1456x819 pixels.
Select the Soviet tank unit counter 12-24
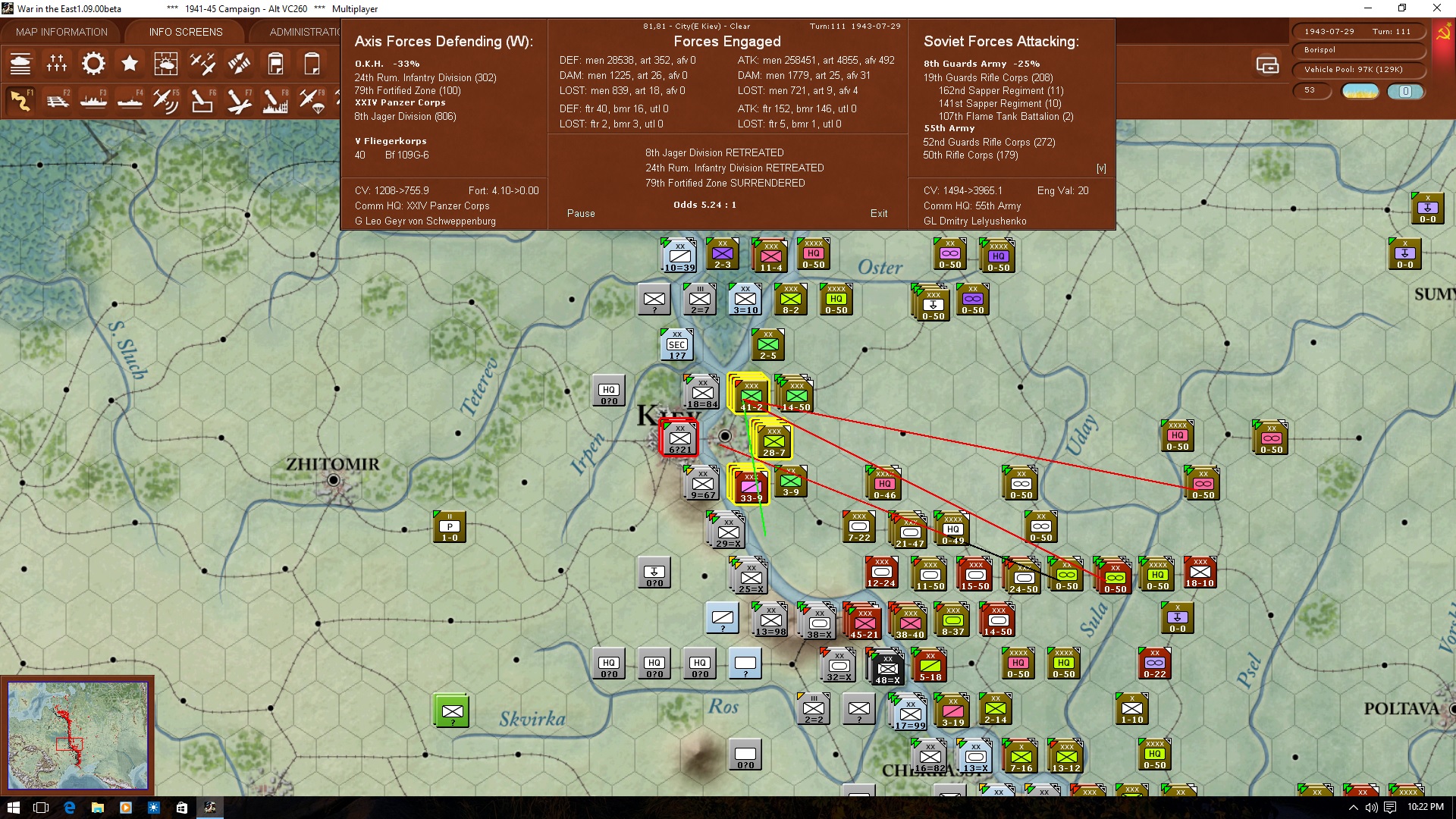(881, 572)
